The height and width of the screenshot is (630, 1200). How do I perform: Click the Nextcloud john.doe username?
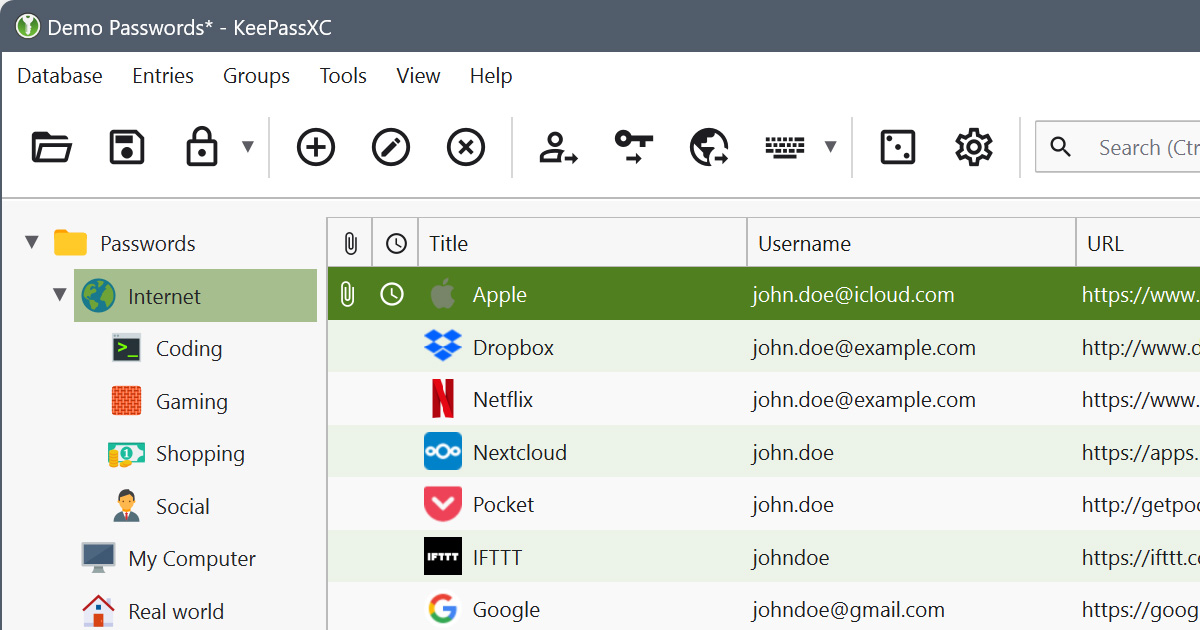pyautogui.click(x=793, y=453)
